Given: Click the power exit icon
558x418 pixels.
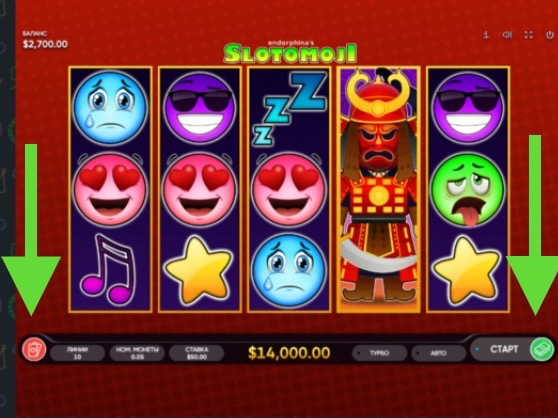Looking at the screenshot, I should coord(550,35).
